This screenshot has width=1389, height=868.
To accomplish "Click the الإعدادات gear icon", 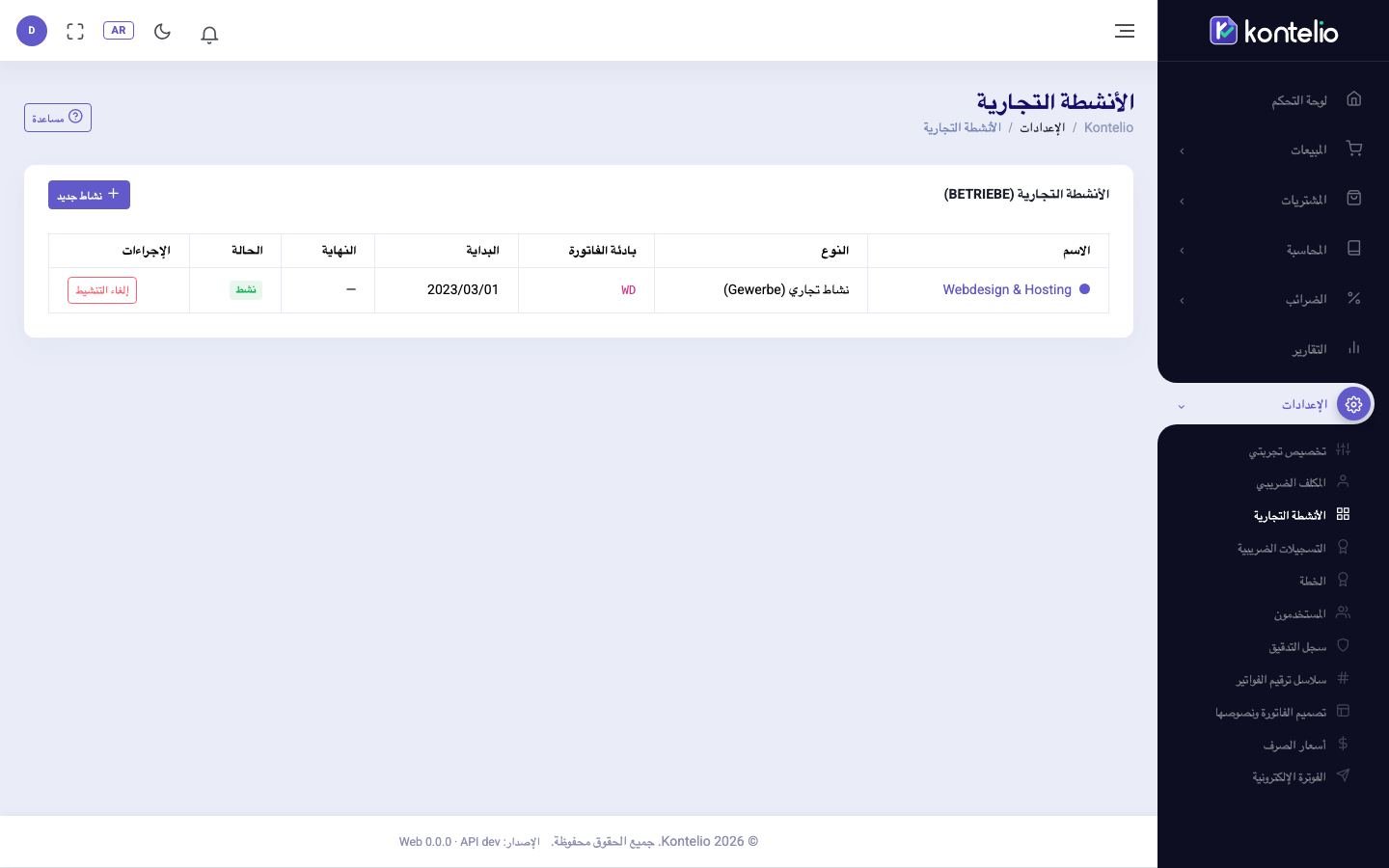I will pyautogui.click(x=1354, y=404).
